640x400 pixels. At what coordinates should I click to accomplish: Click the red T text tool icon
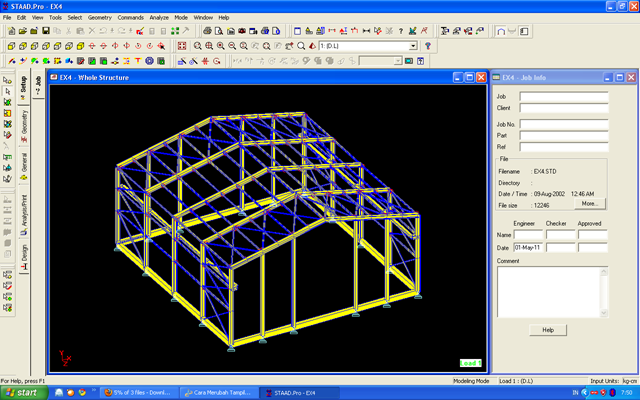[138, 61]
